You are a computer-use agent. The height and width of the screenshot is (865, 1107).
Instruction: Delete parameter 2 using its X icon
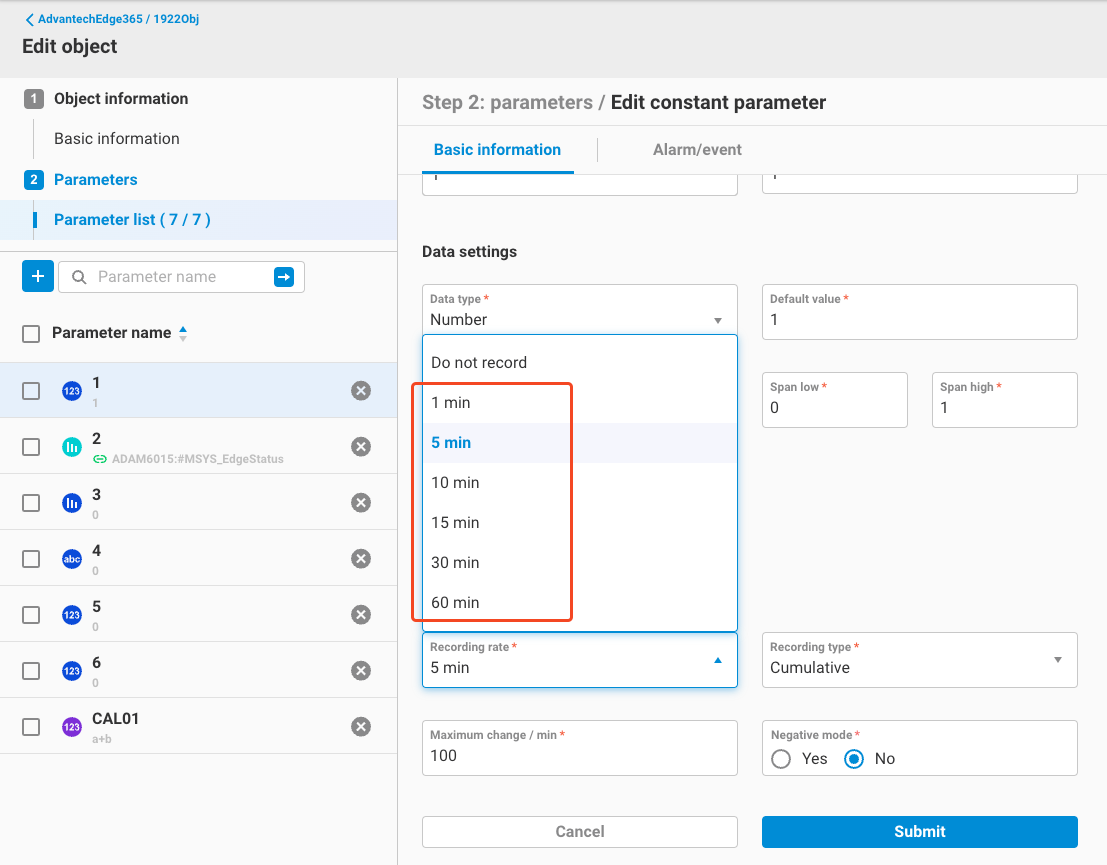coord(361,447)
